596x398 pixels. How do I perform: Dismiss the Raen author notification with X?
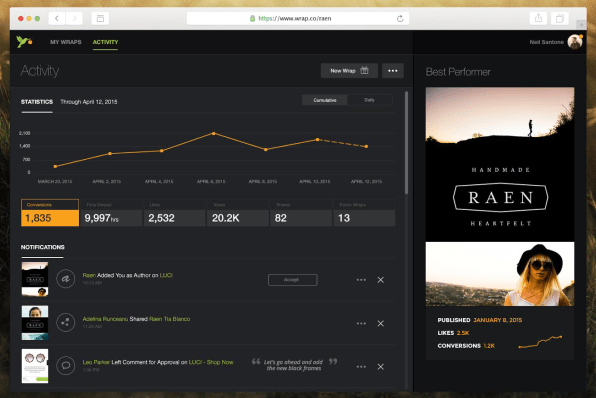pos(380,280)
